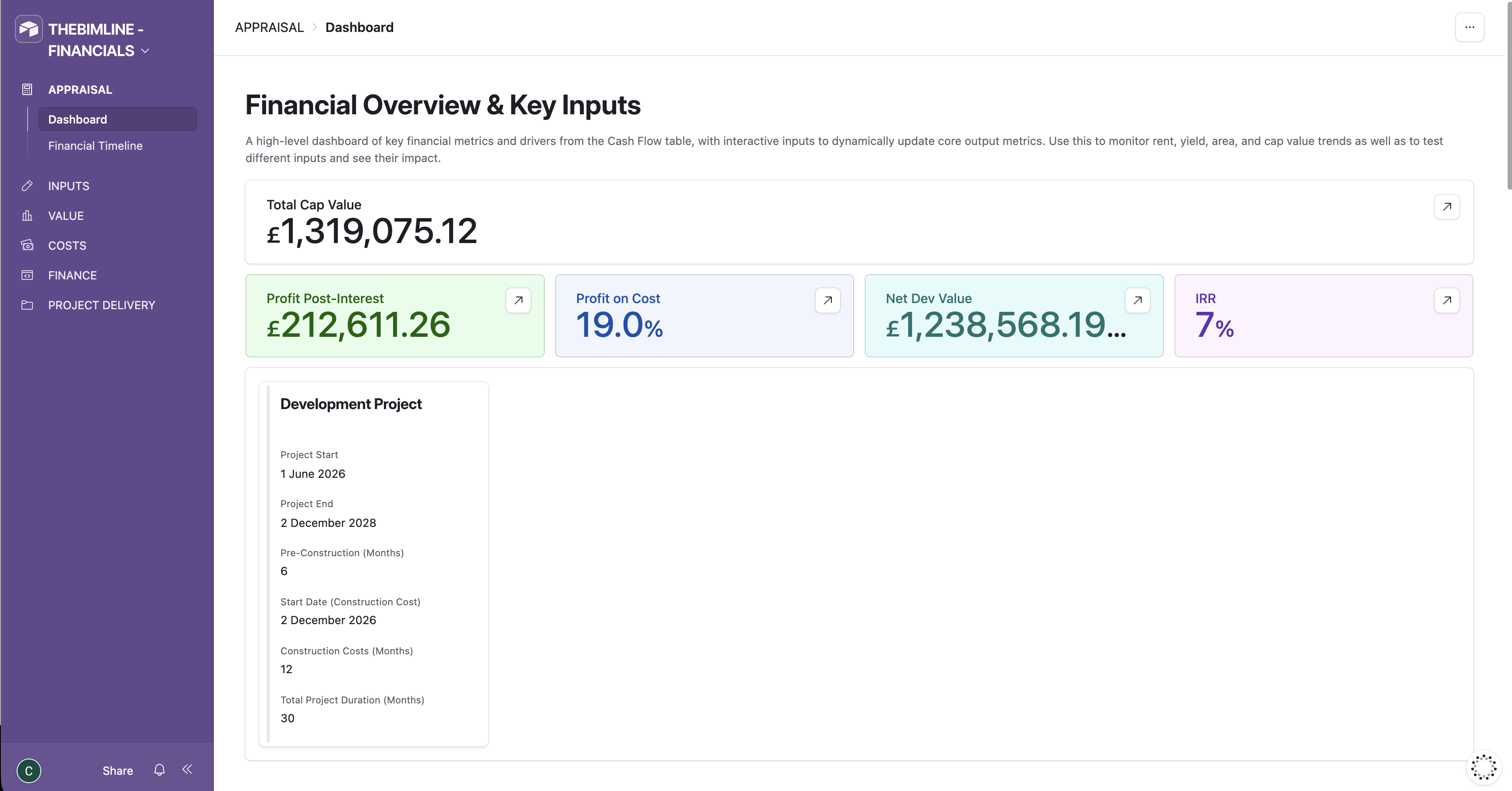Open the notifications bell icon
The width and height of the screenshot is (1512, 791).
point(159,770)
